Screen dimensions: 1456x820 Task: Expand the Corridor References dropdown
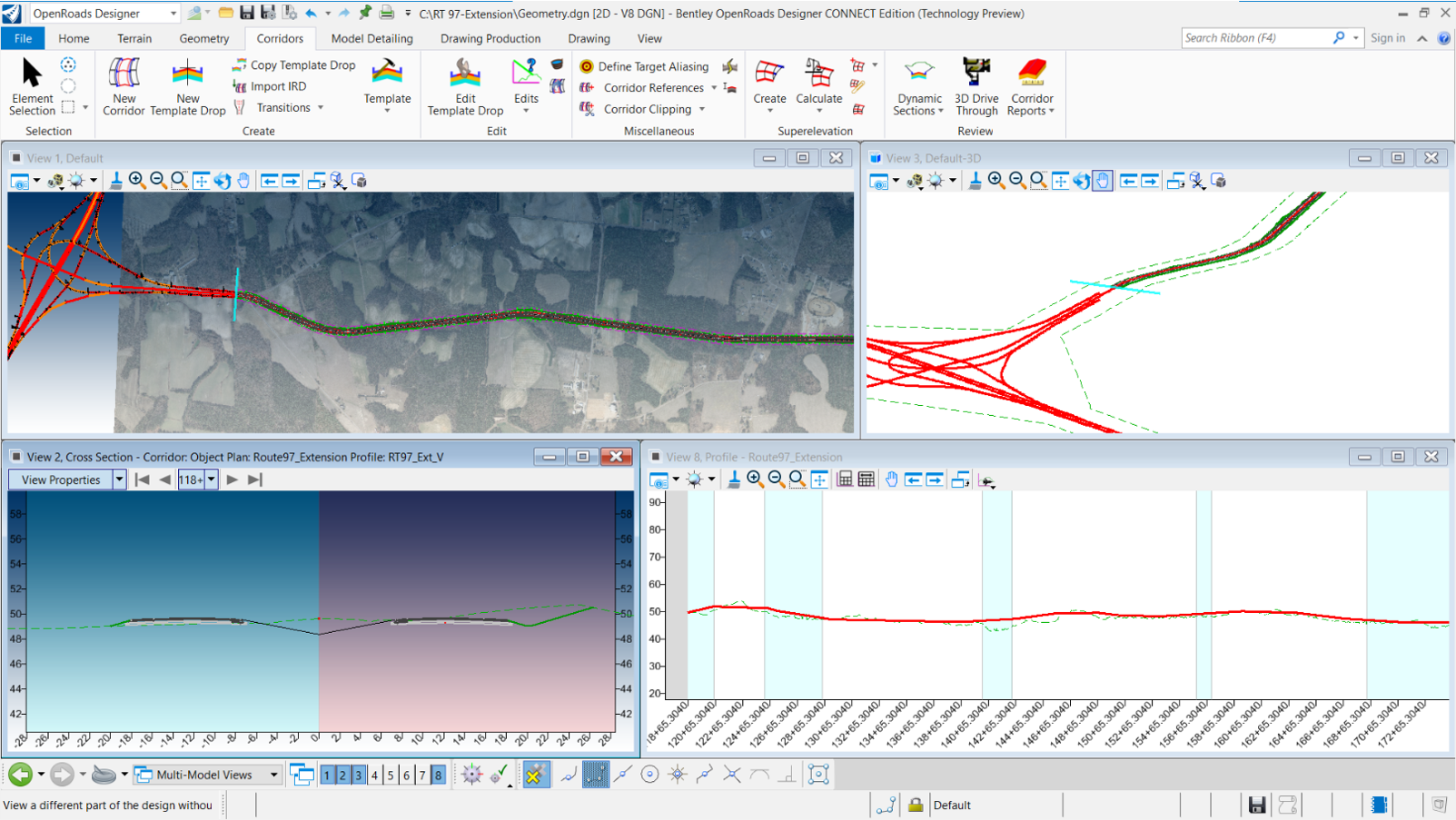pos(713,87)
